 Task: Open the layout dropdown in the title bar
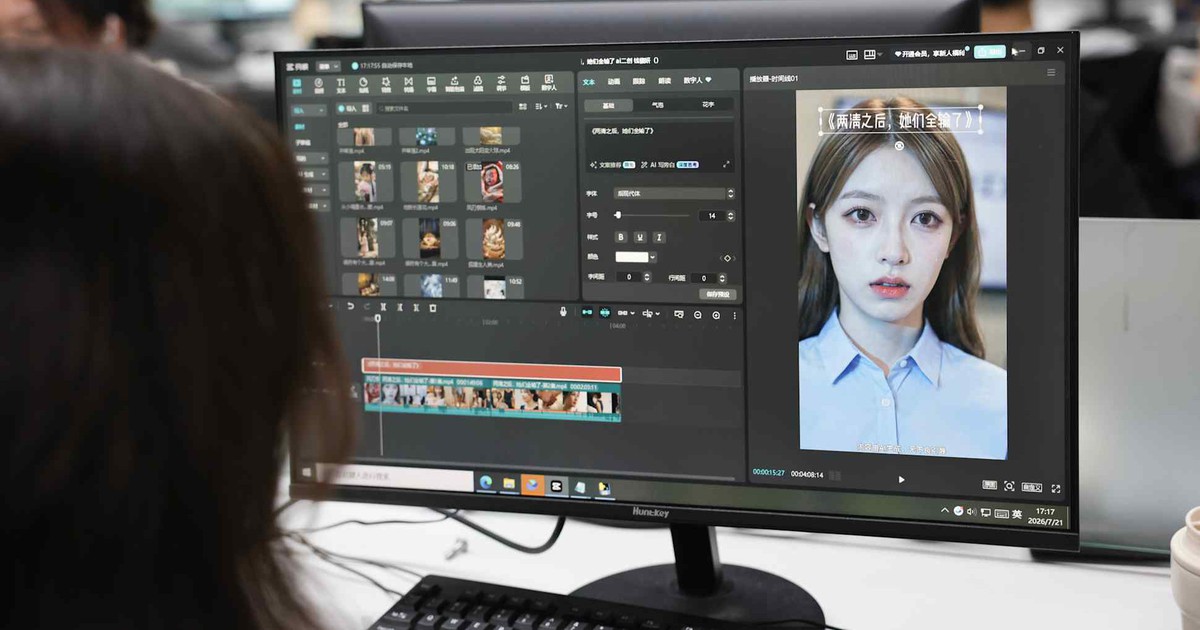point(874,53)
